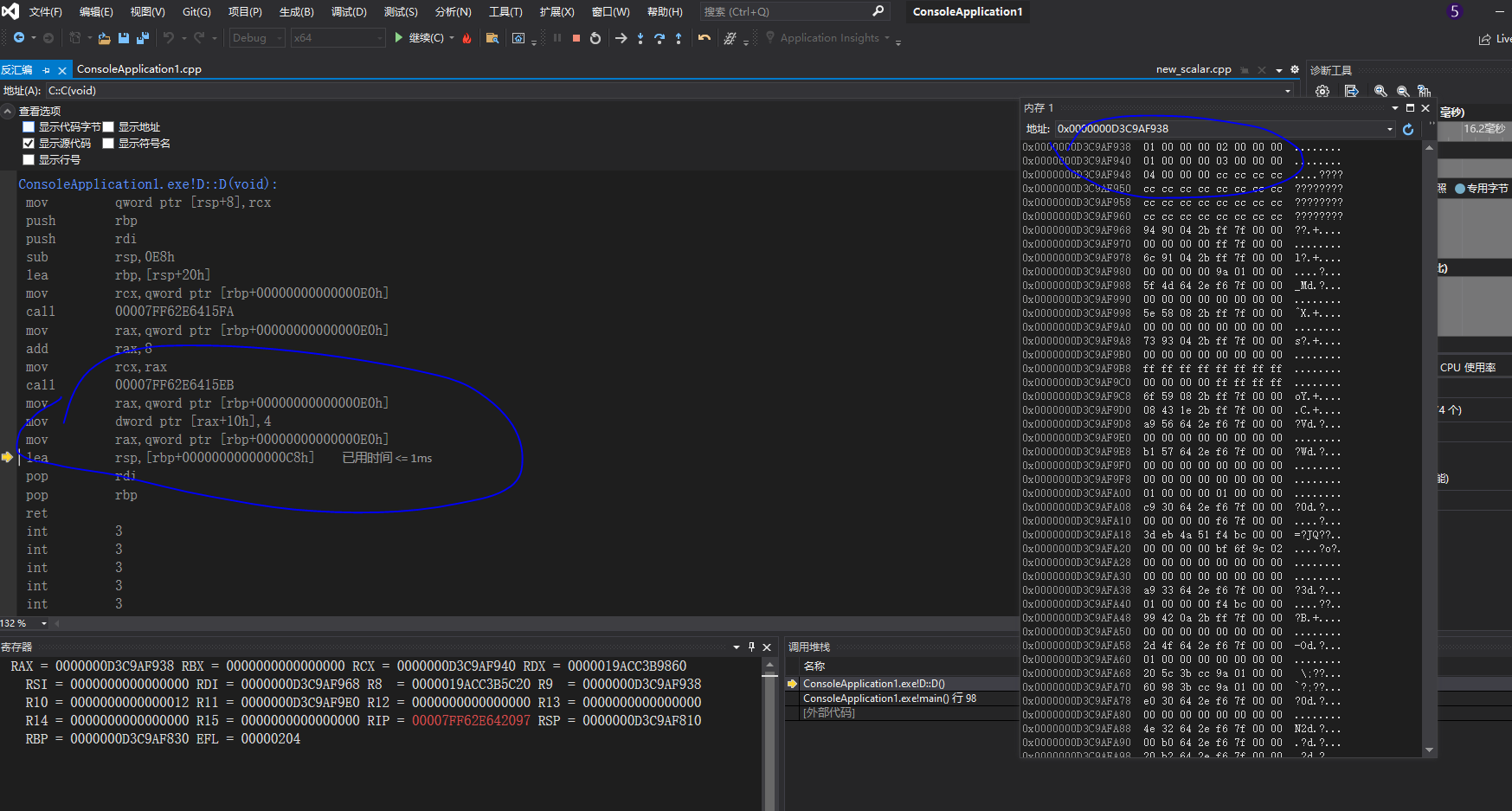Screen dimensions: 1512x811
Task: Open the 调试(D) menu
Action: [349, 12]
